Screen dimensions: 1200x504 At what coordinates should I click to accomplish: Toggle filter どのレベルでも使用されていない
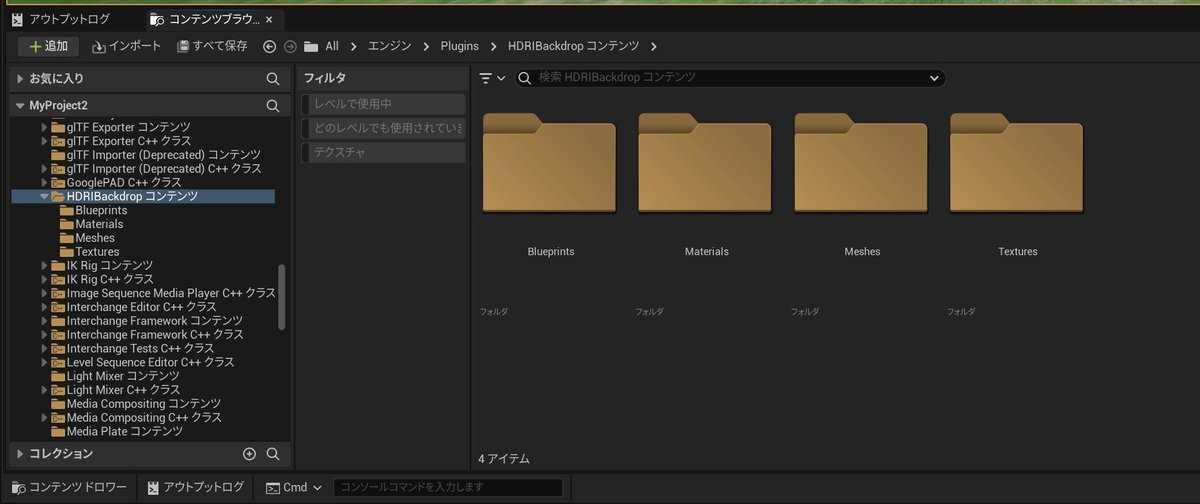click(383, 128)
